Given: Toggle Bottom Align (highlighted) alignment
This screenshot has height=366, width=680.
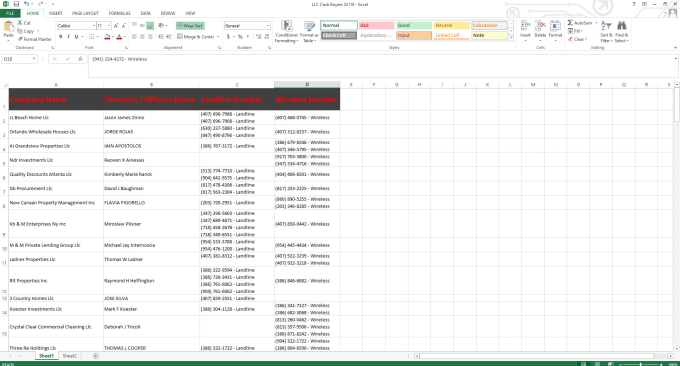Looking at the screenshot, I should coord(150,26).
